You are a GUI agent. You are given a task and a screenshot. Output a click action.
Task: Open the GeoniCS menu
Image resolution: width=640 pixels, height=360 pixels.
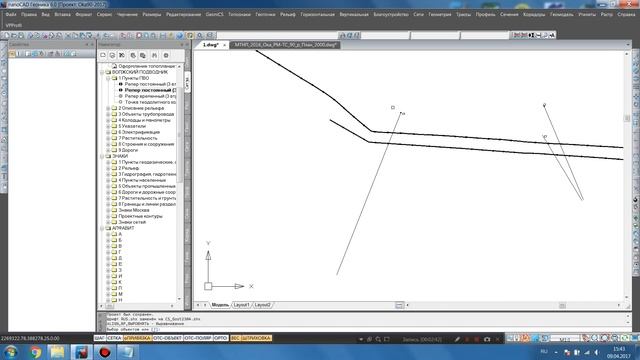tap(214, 14)
